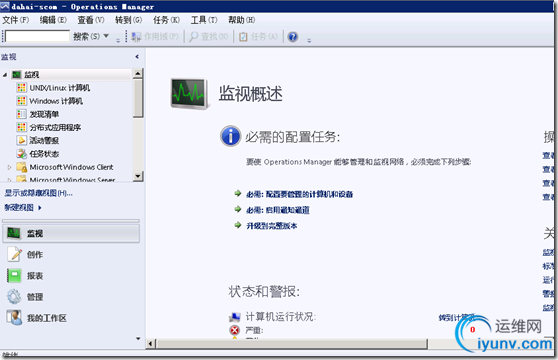
Task: Click the toolbar overflow chevron after Help
Action: 309,41
